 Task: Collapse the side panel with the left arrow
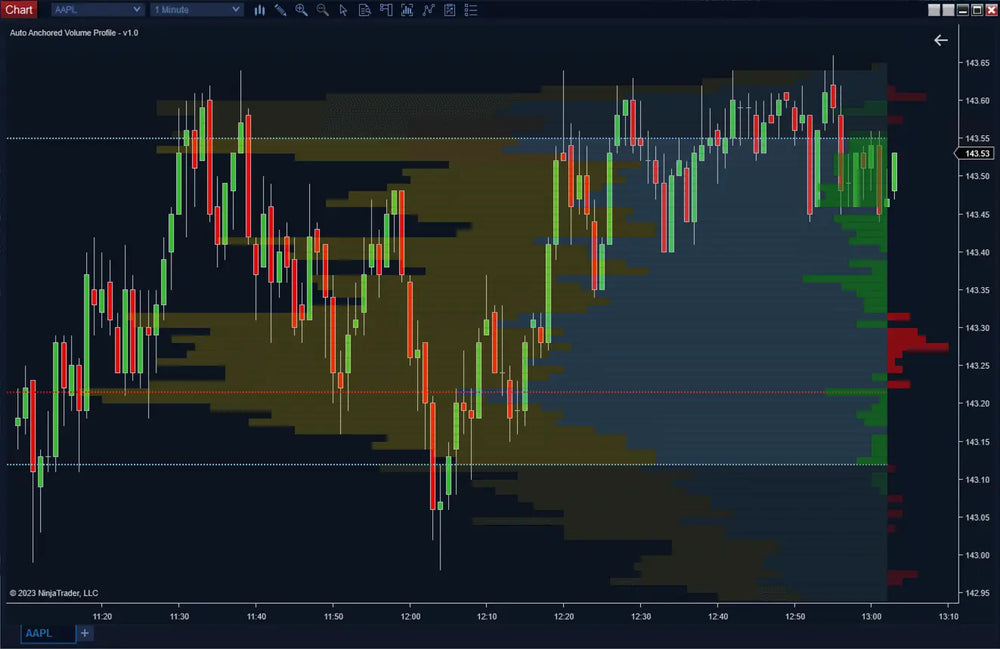tap(940, 40)
